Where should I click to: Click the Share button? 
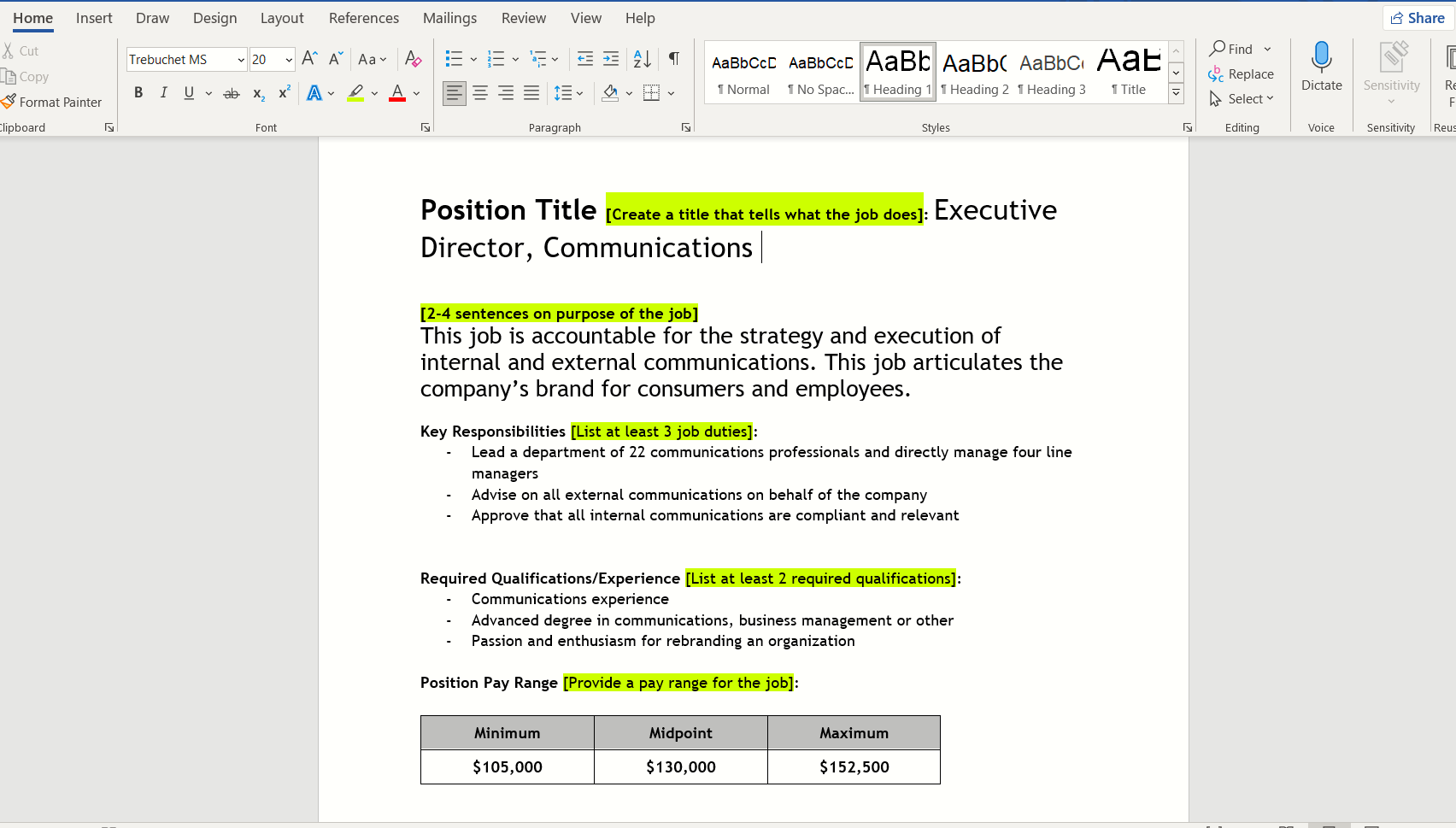(x=1417, y=17)
